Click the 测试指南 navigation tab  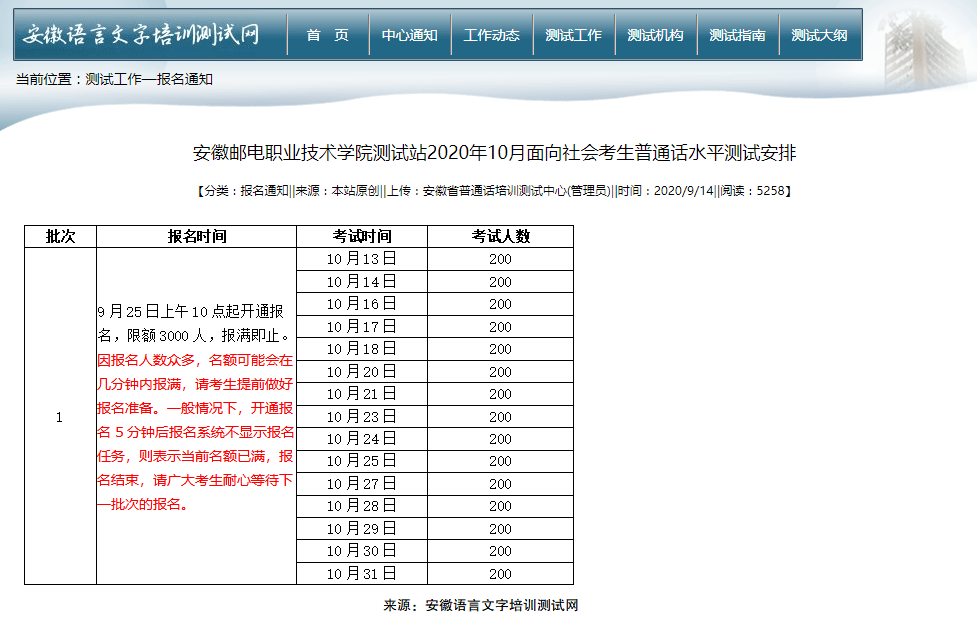737,36
